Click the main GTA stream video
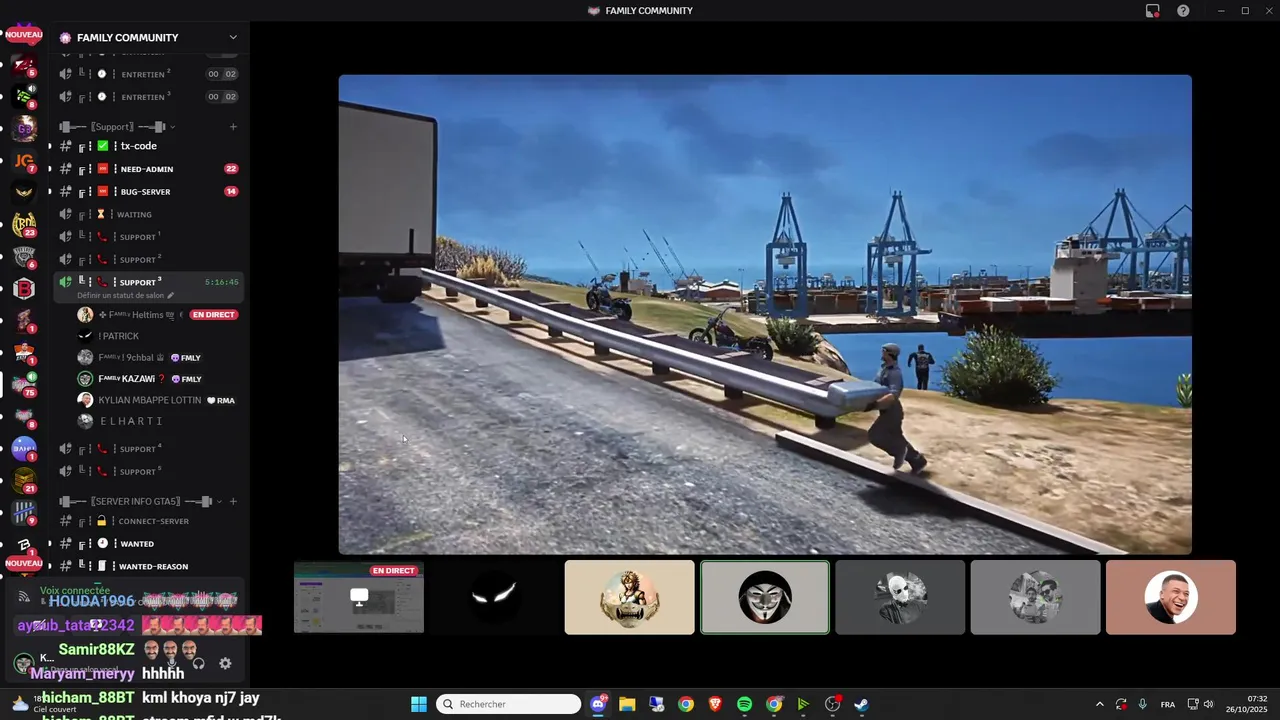Viewport: 1280px width, 720px height. 765,314
